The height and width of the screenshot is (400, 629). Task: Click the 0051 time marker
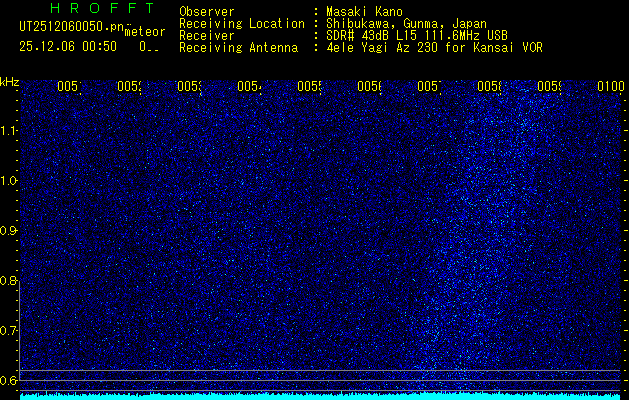pyautogui.click(x=69, y=86)
